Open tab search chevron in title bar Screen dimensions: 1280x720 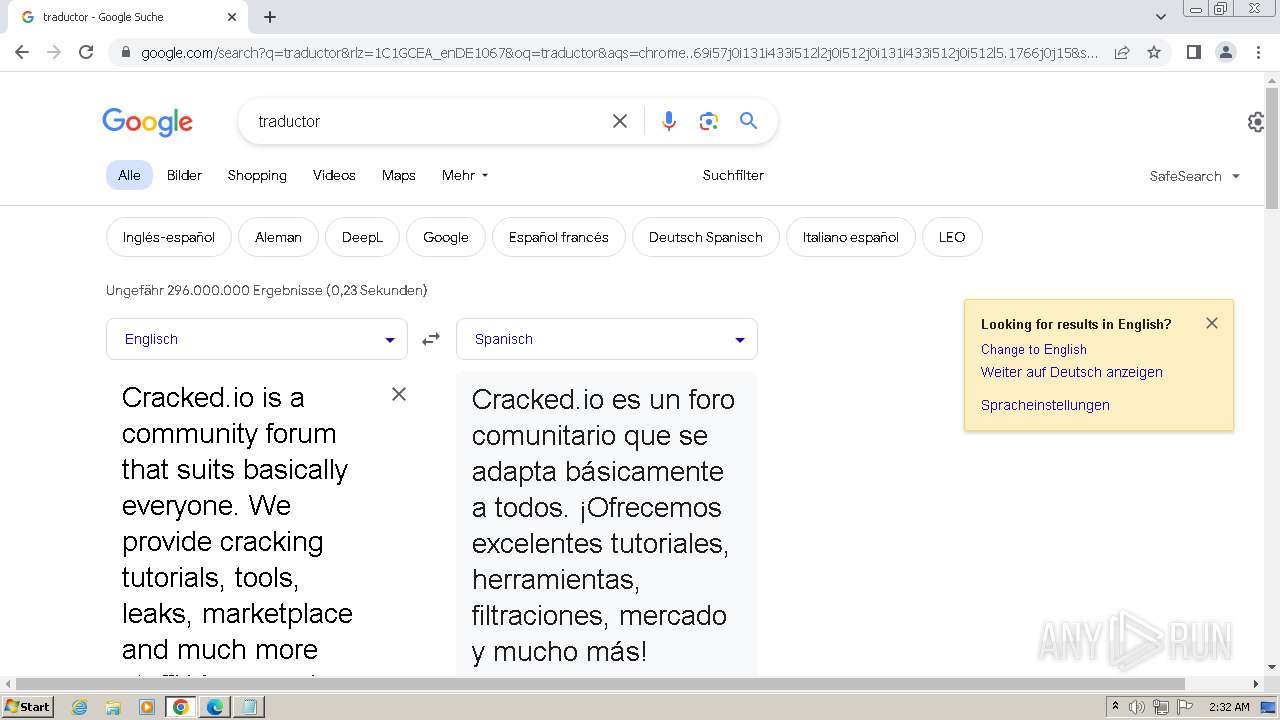[1161, 17]
